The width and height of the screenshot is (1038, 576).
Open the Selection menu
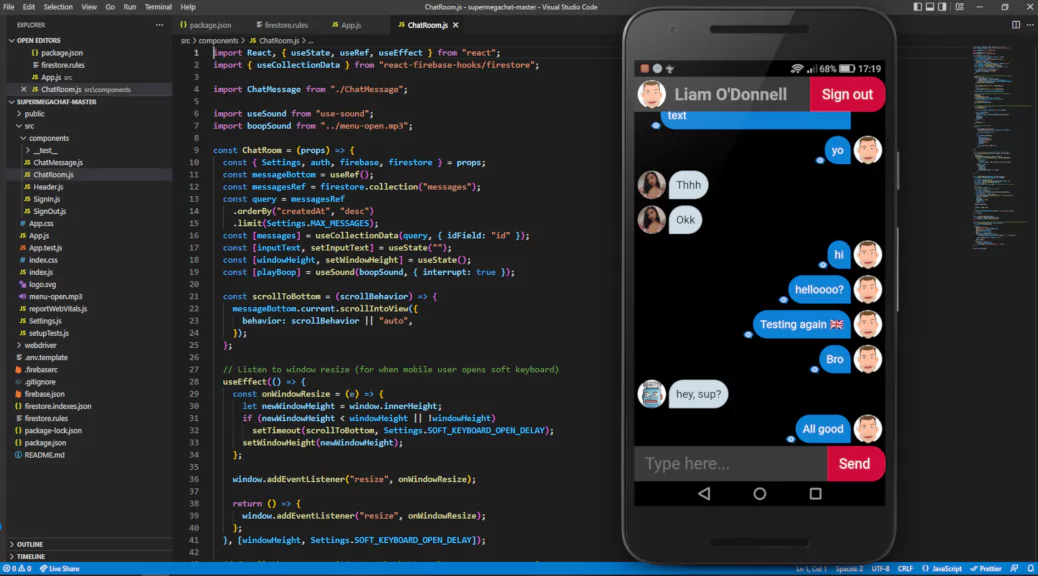[x=58, y=7]
